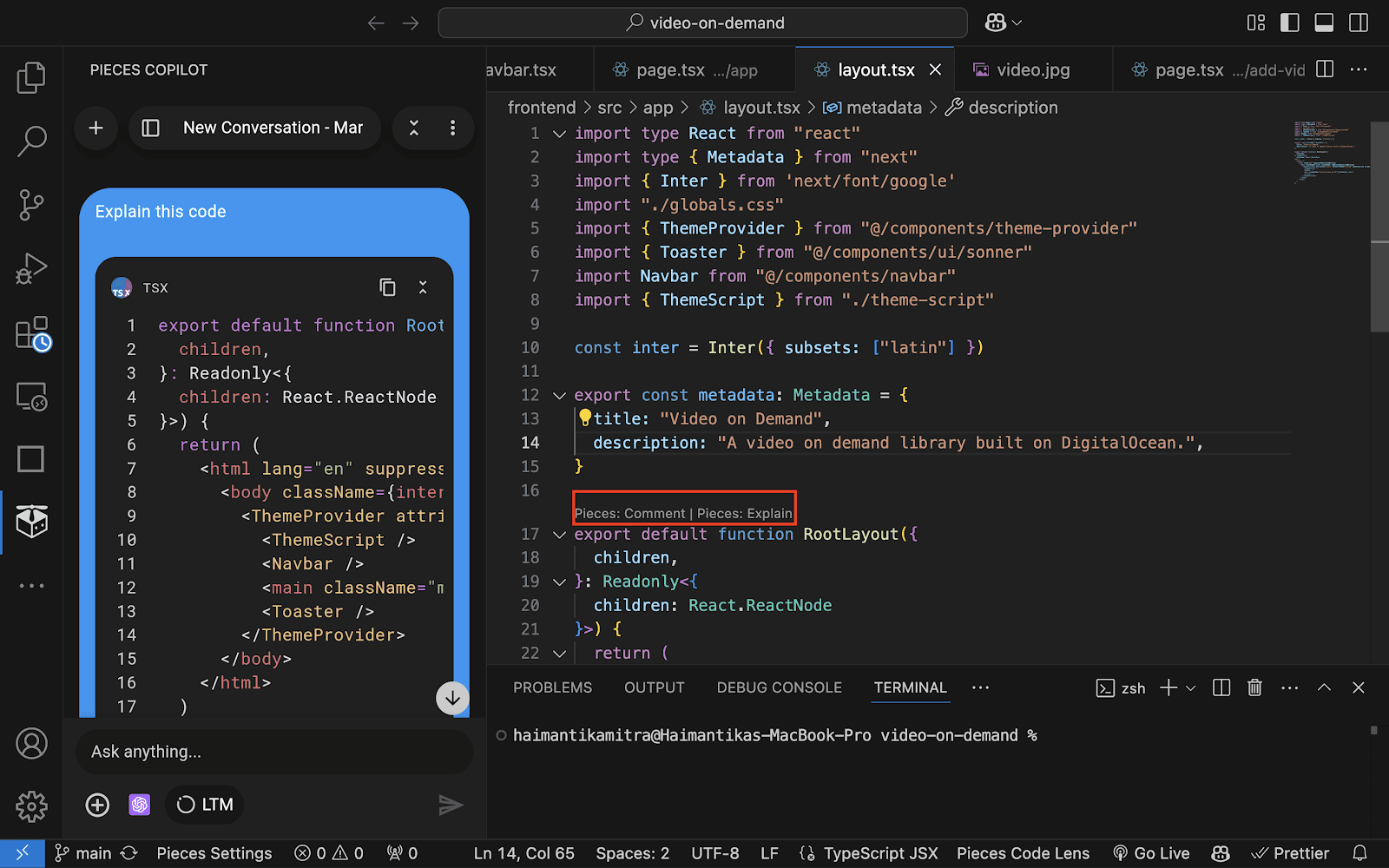Split the editor to the right

click(x=1325, y=69)
